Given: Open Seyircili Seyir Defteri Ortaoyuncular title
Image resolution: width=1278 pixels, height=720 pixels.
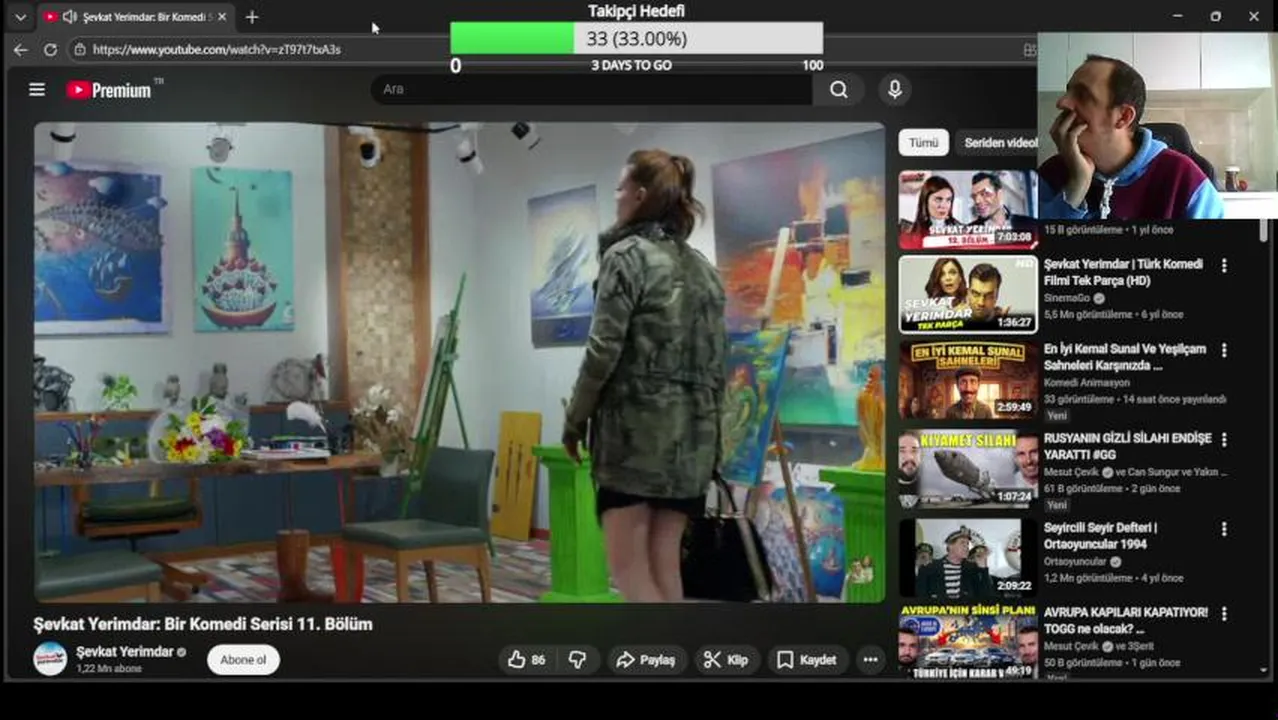Looking at the screenshot, I should (x=1100, y=536).
